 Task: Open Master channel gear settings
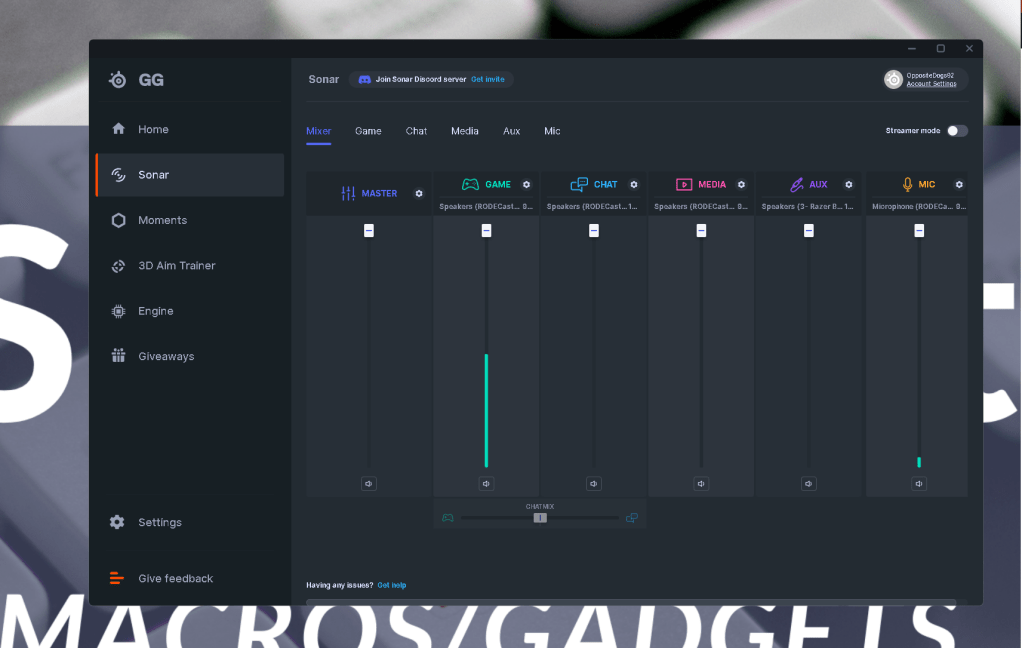click(x=419, y=194)
